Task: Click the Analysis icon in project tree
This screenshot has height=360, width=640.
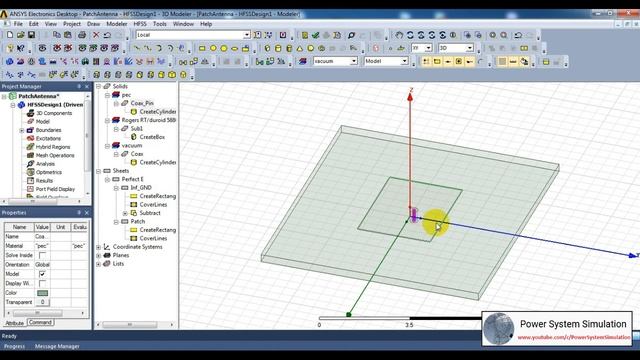Action: 30,164
